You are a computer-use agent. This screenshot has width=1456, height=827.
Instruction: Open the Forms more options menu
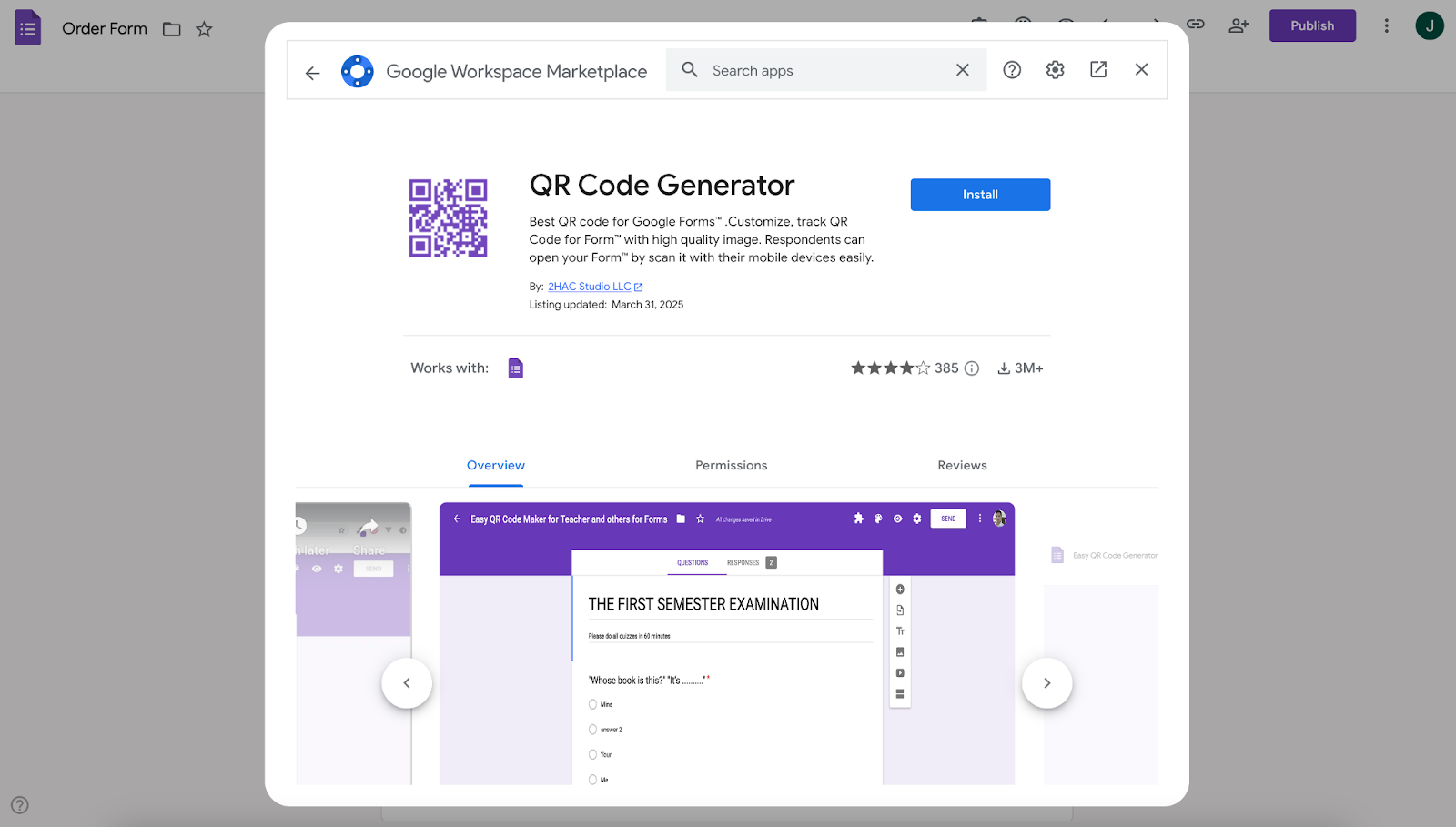click(1387, 25)
